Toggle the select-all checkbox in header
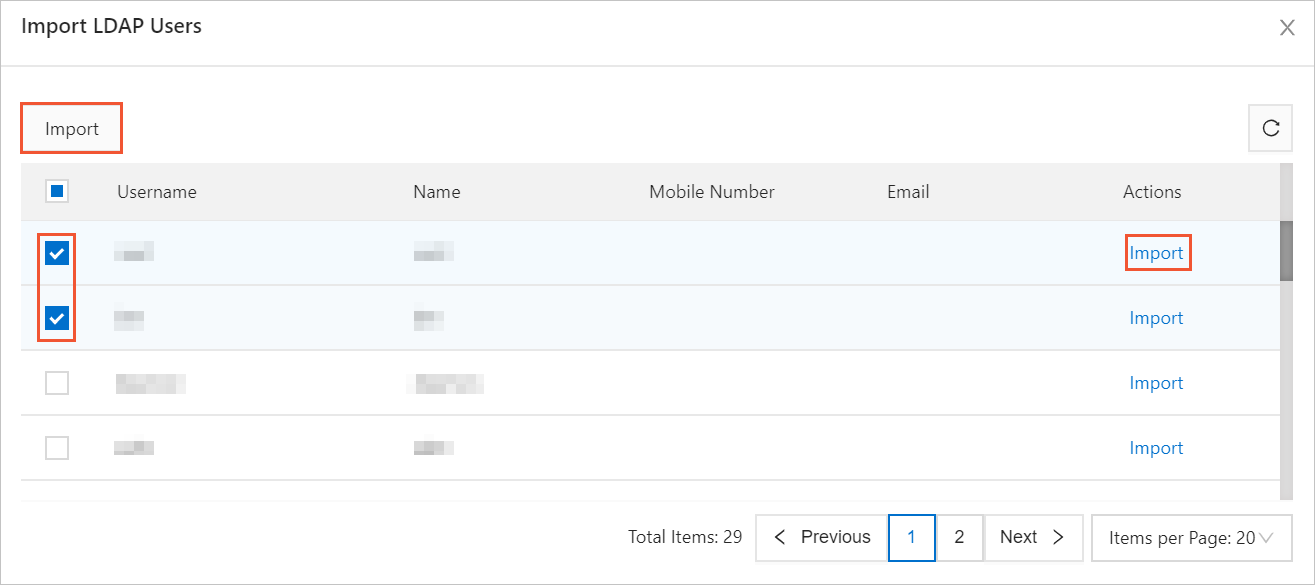 [x=57, y=191]
